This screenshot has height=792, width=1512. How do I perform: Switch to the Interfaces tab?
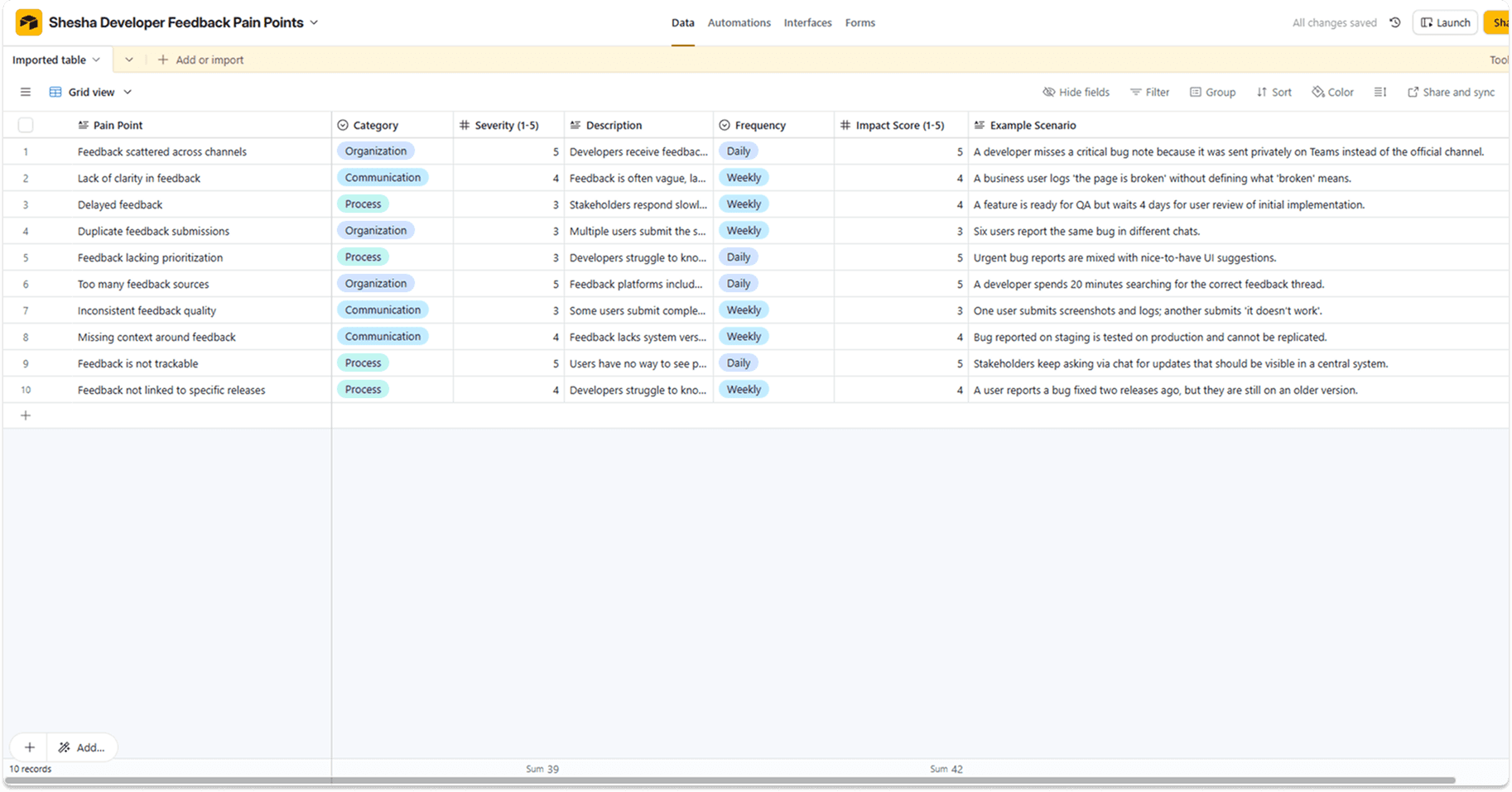point(807,23)
